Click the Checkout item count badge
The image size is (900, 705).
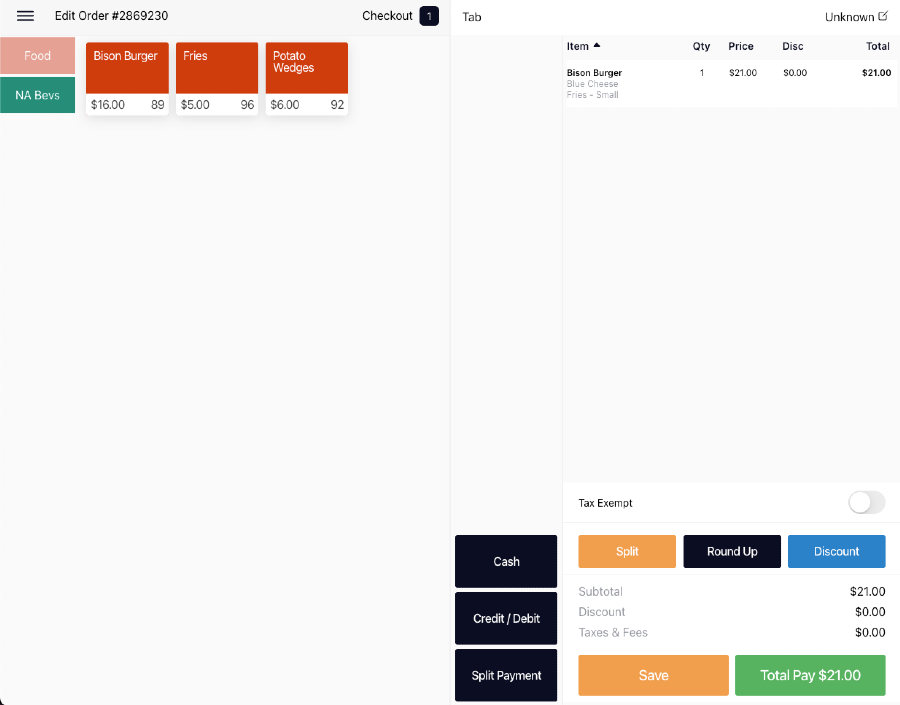(429, 16)
